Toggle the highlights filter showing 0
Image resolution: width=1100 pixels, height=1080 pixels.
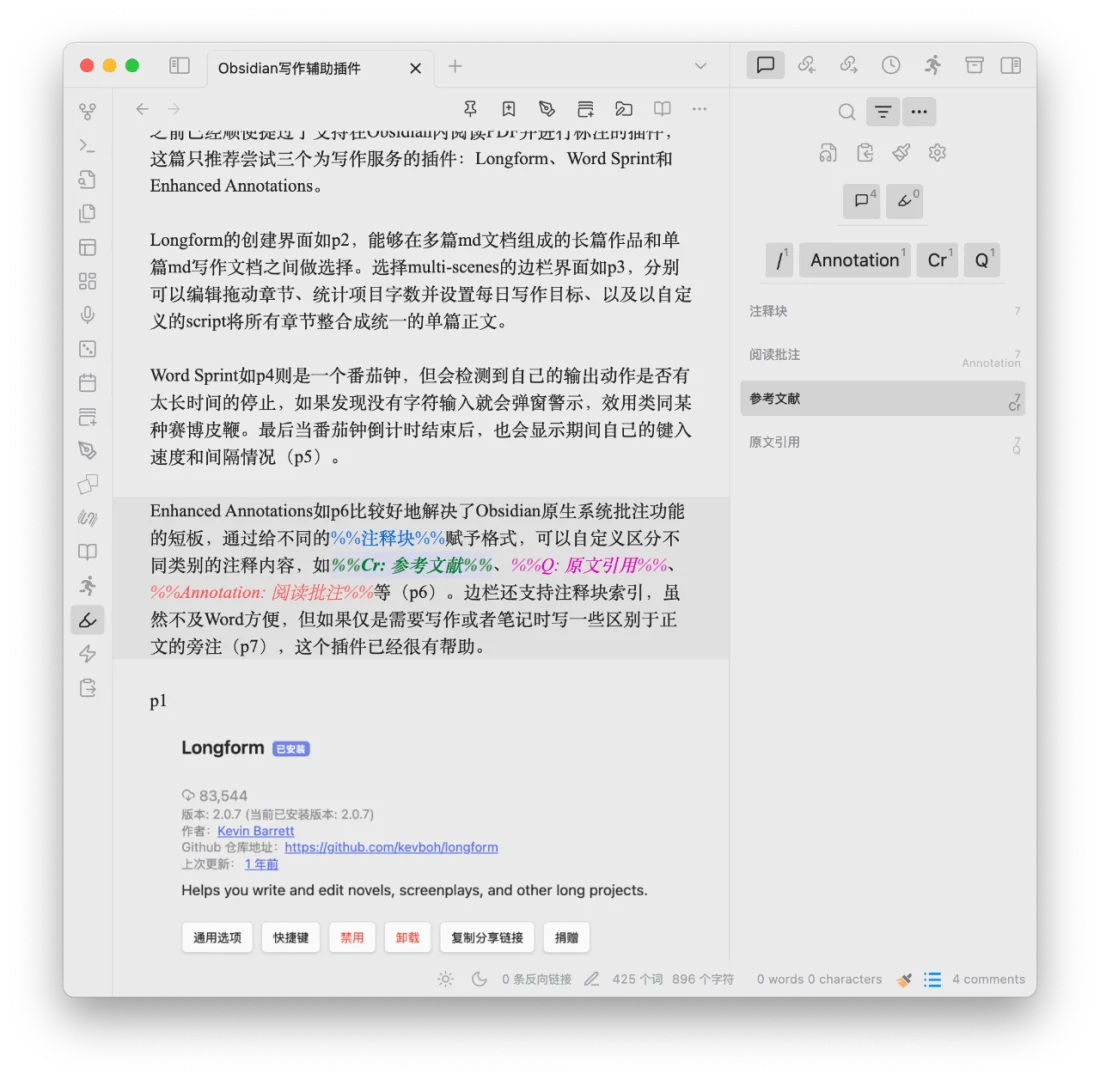pos(904,201)
